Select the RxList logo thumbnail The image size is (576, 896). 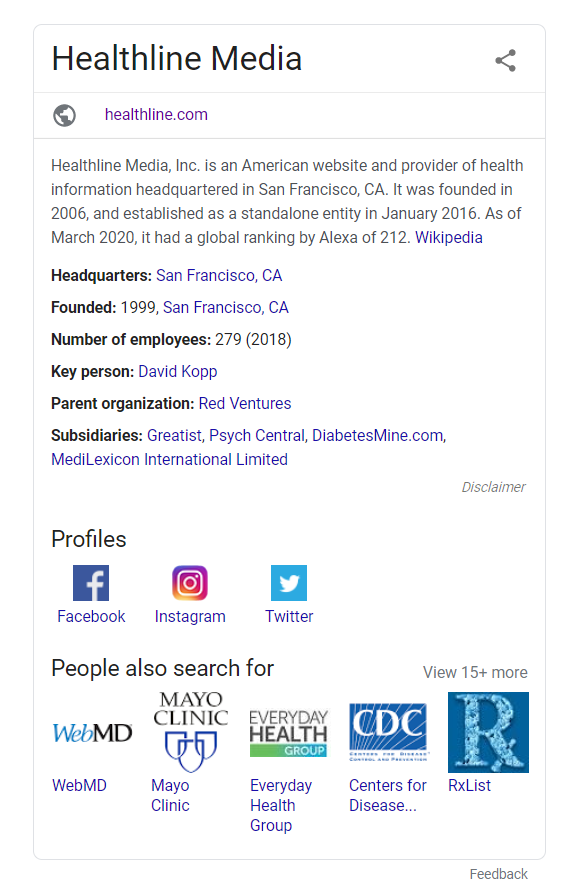click(x=489, y=733)
